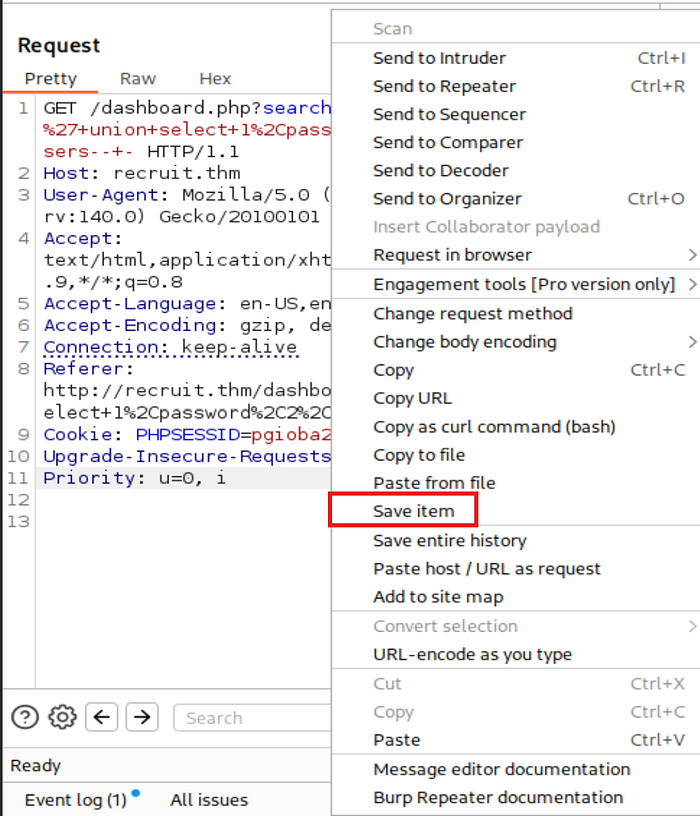Image resolution: width=700 pixels, height=816 pixels.
Task: Click the Host: recruit.thm header line
Action: (x=142, y=173)
